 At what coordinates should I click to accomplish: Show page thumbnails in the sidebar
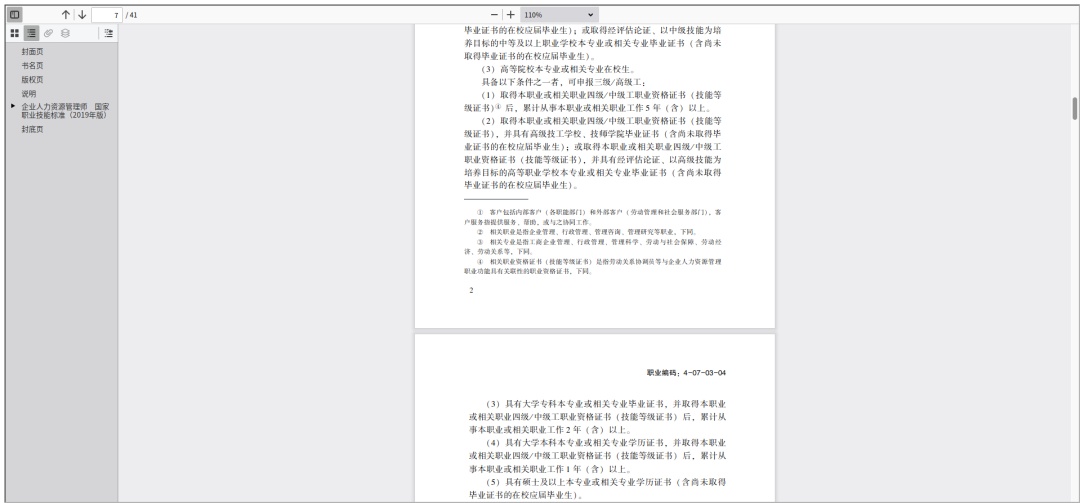(13, 32)
